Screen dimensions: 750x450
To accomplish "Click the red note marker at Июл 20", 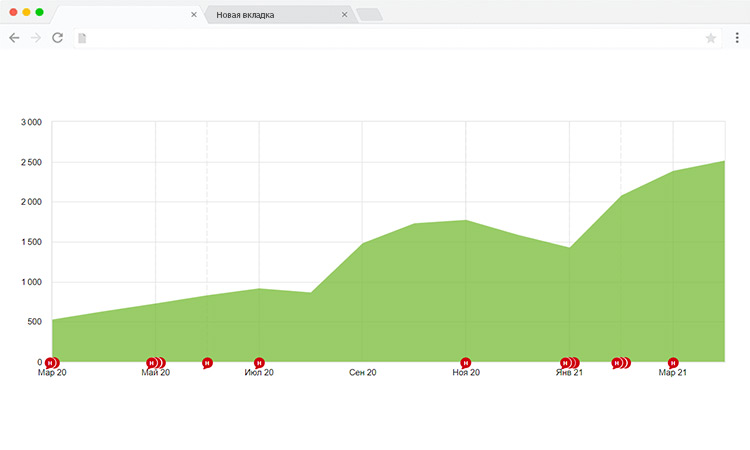I will click(259, 363).
